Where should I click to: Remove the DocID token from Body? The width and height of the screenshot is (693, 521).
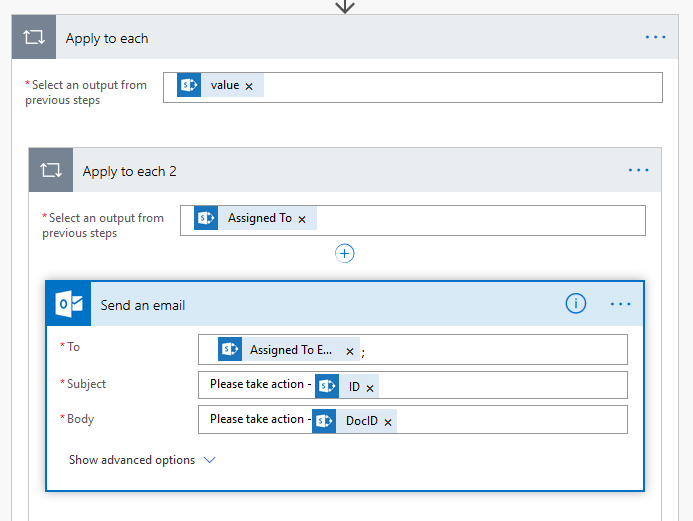(x=388, y=422)
